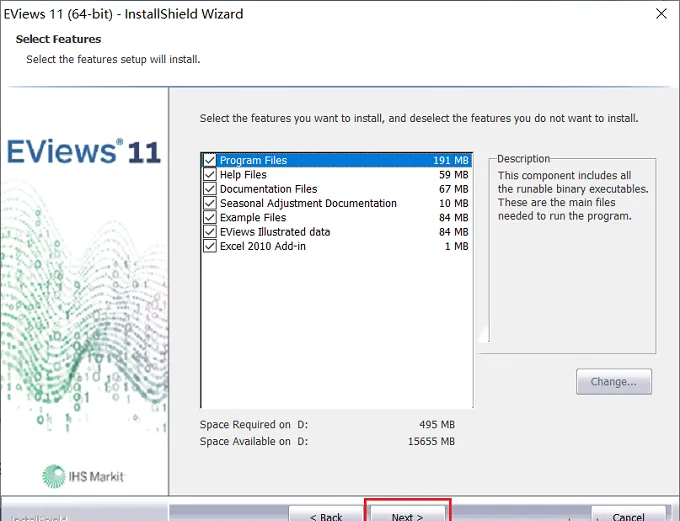The height and width of the screenshot is (521, 680).
Task: Toggle the Help Files checkbox
Action: (x=210, y=174)
